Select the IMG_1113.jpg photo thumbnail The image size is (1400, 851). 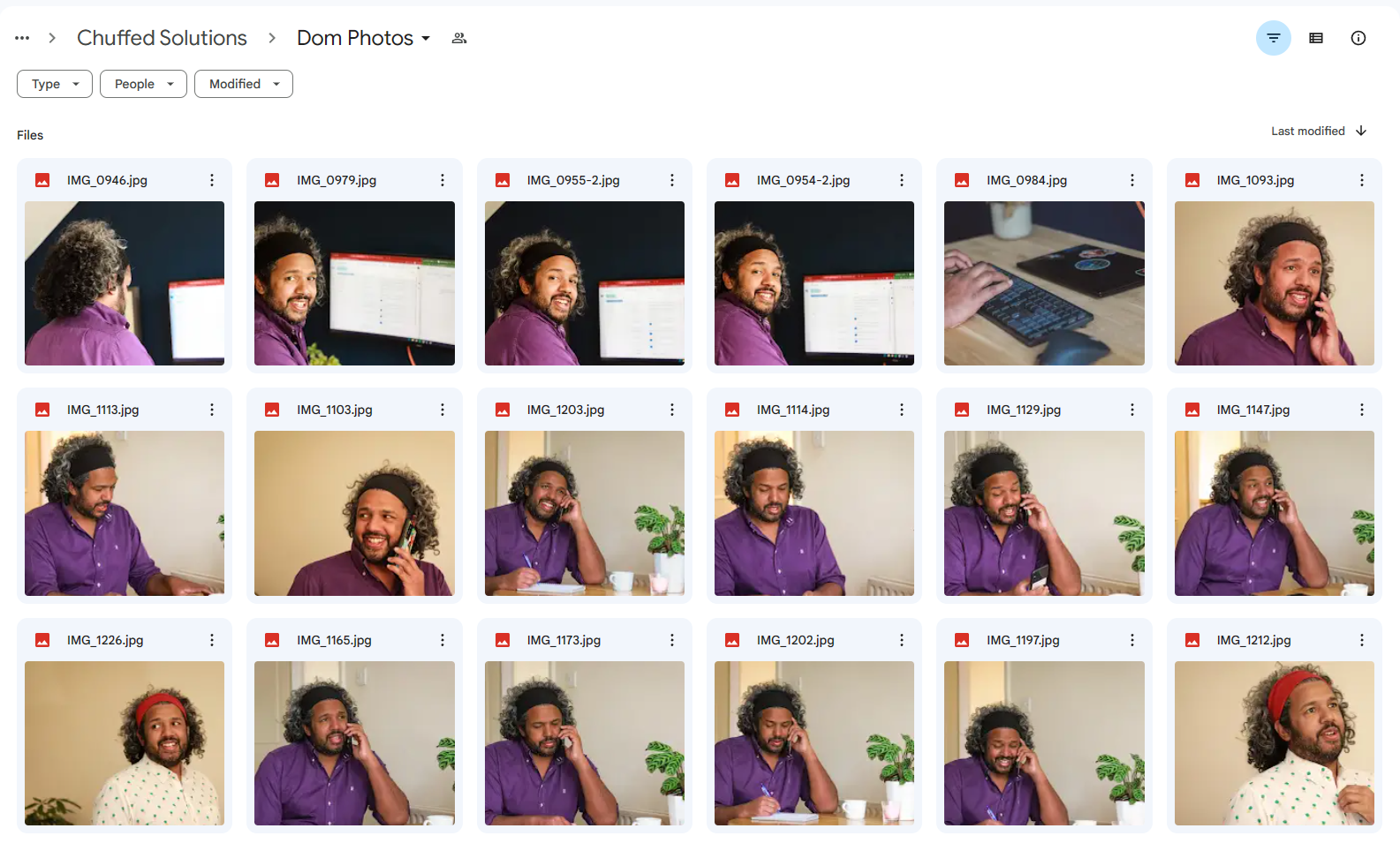point(125,513)
